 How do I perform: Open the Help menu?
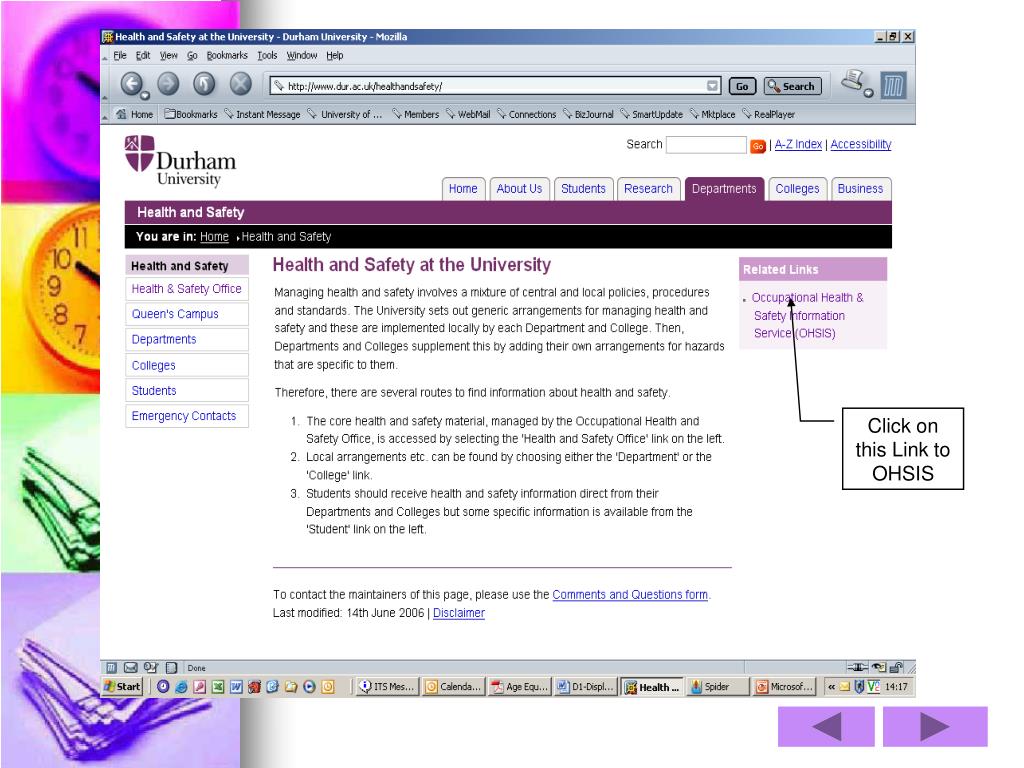[335, 56]
